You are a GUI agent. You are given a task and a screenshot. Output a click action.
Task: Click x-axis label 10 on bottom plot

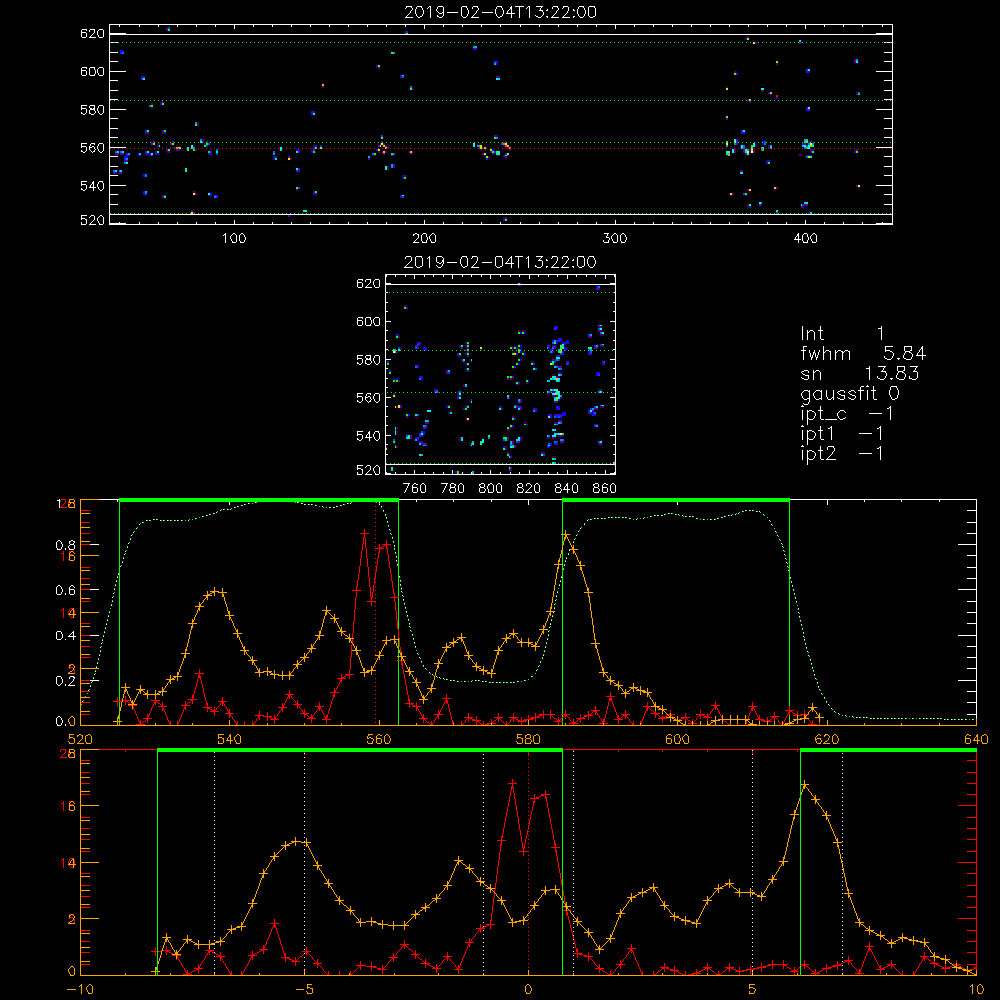976,989
